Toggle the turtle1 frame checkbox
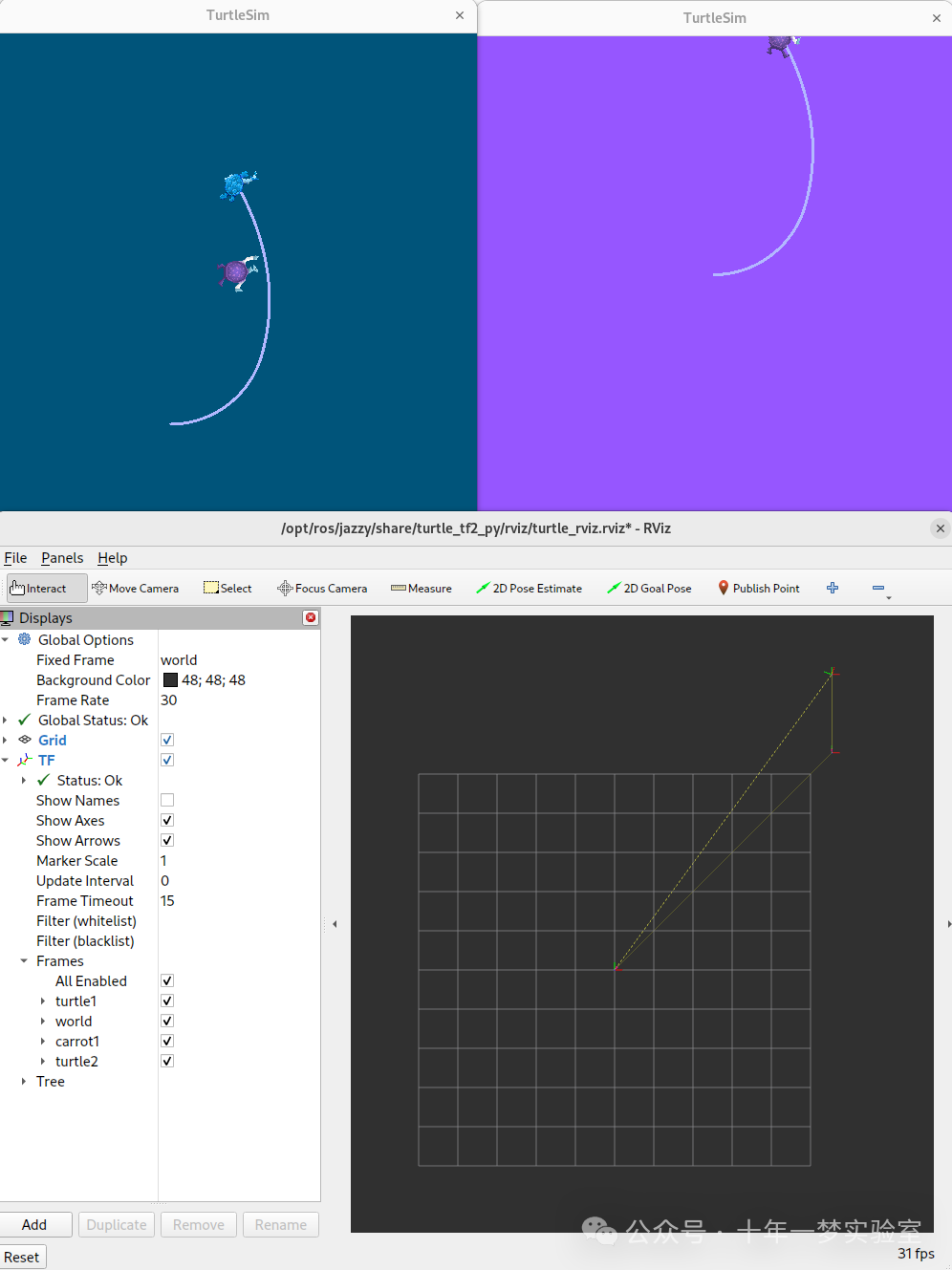The width and height of the screenshot is (952, 1270). [x=167, y=1001]
